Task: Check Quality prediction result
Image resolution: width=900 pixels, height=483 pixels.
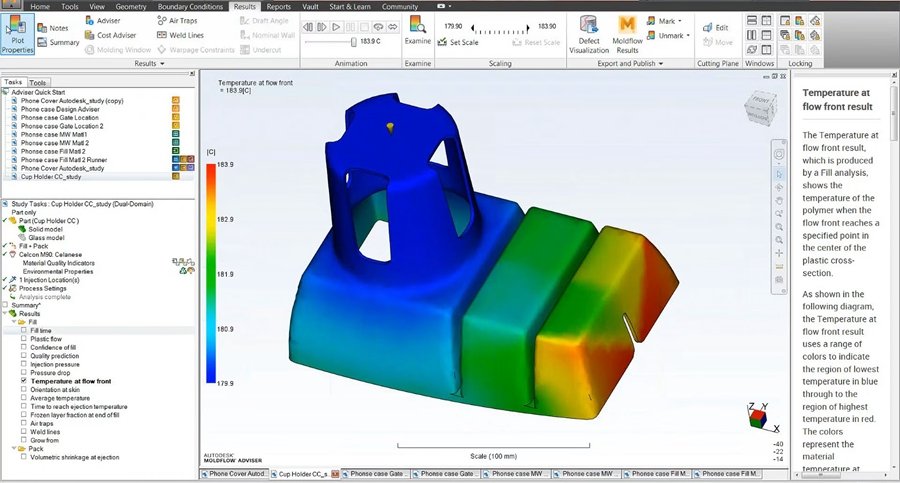Action: click(24, 356)
